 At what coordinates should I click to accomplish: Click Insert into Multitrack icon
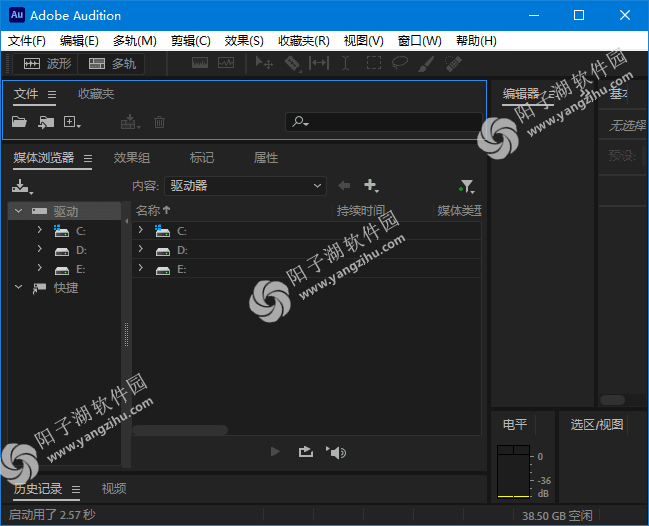pyautogui.click(x=130, y=122)
